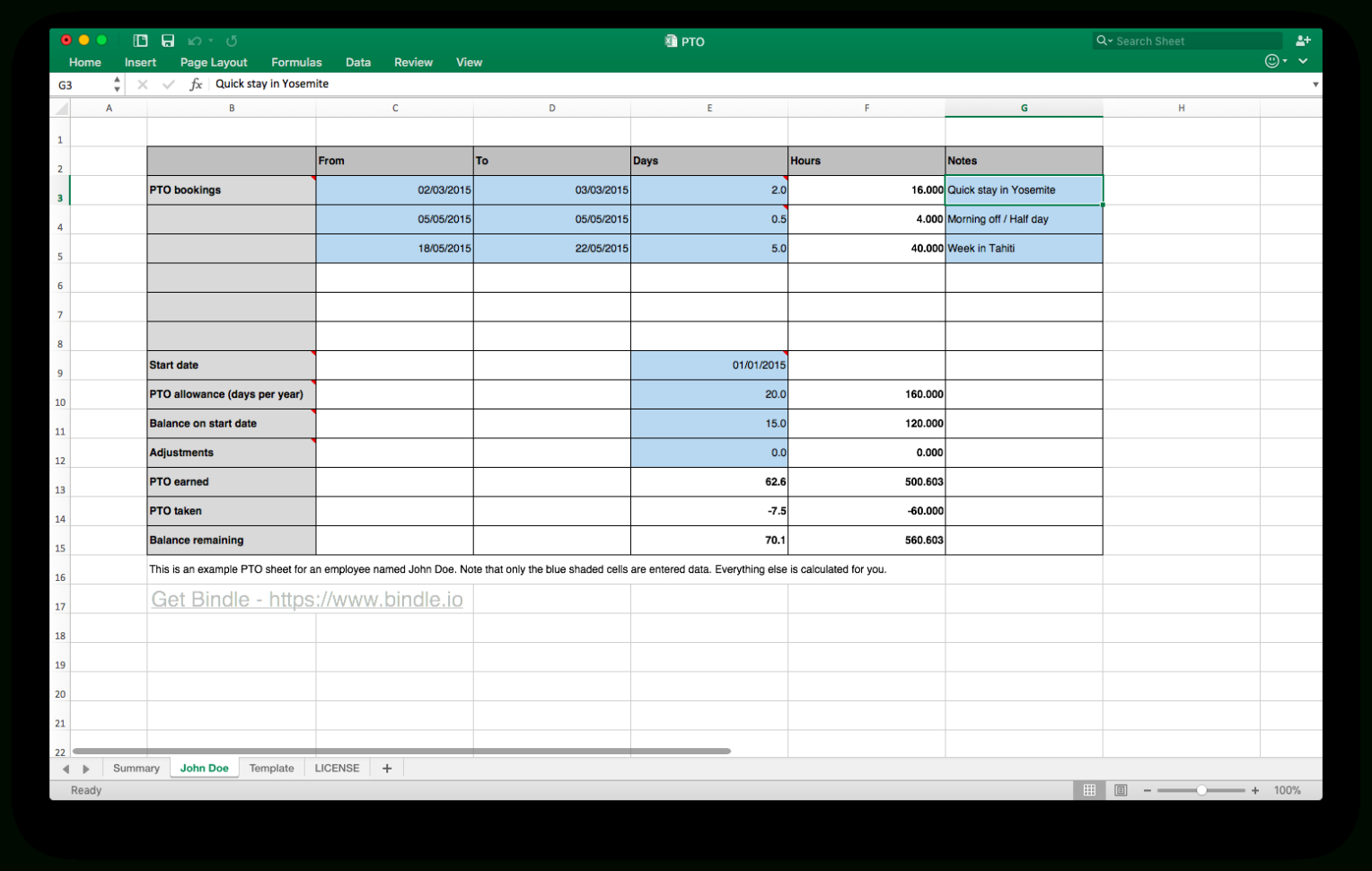Click the Redo icon
1372x871 pixels.
coord(231,40)
